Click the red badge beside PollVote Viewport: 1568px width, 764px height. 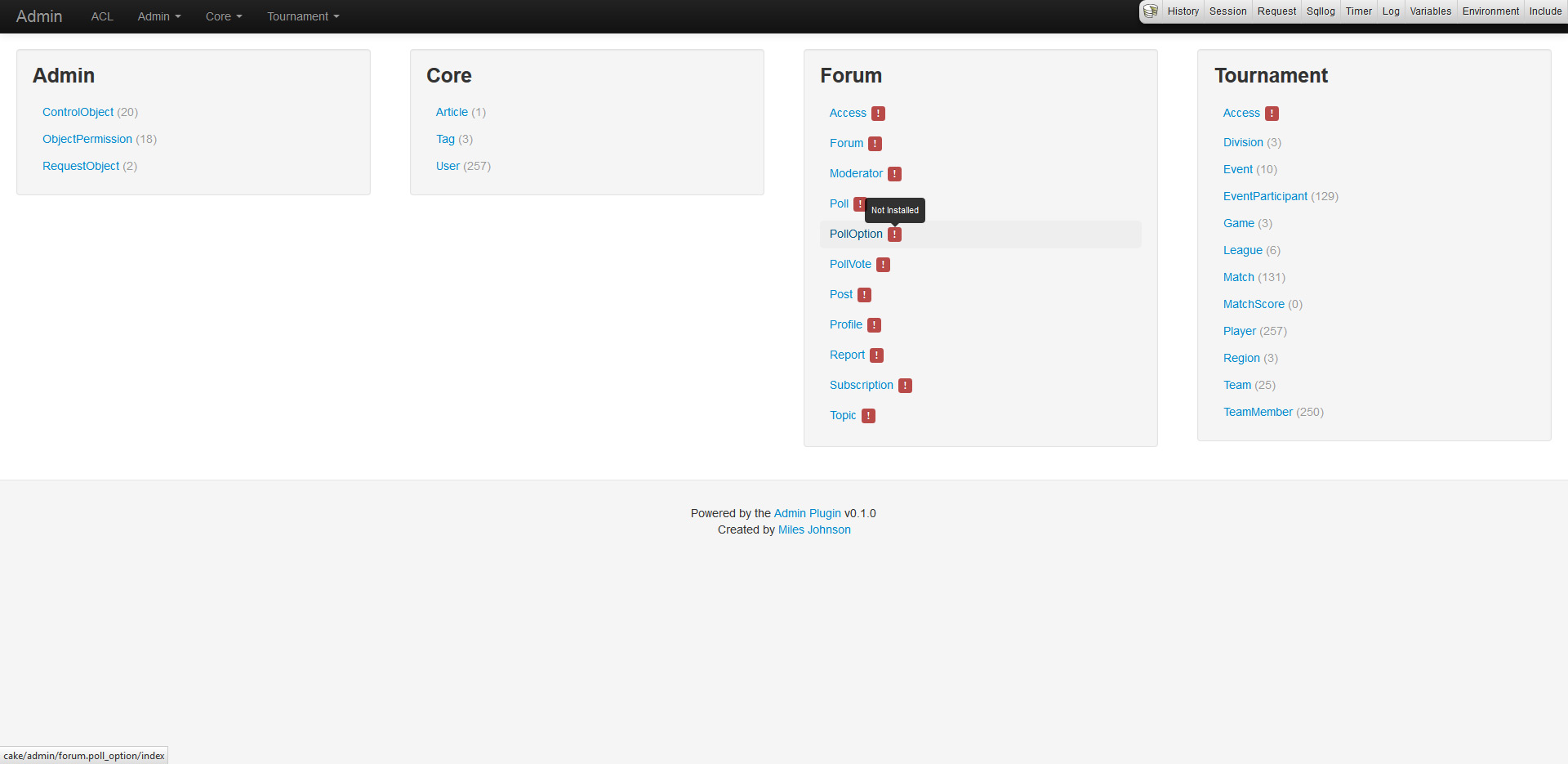coord(883,265)
